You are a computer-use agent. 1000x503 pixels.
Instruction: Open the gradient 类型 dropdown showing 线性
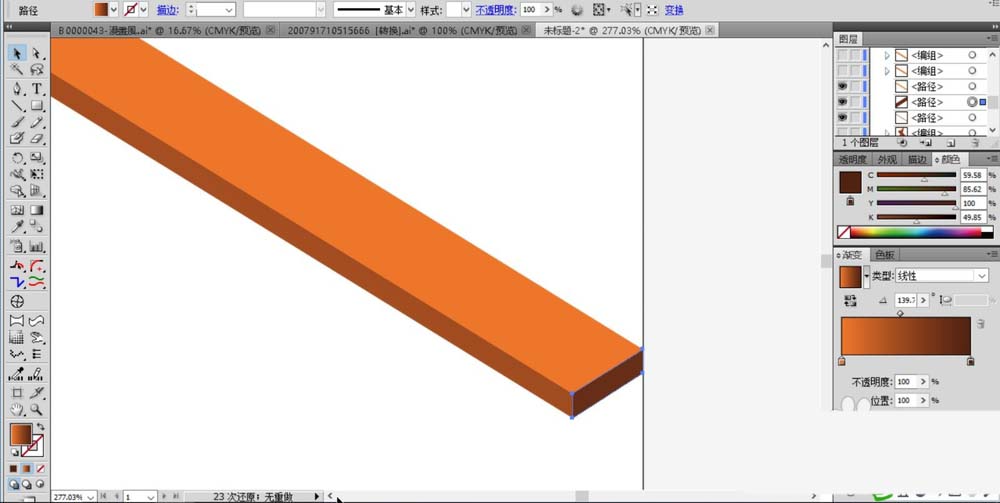tap(942, 276)
